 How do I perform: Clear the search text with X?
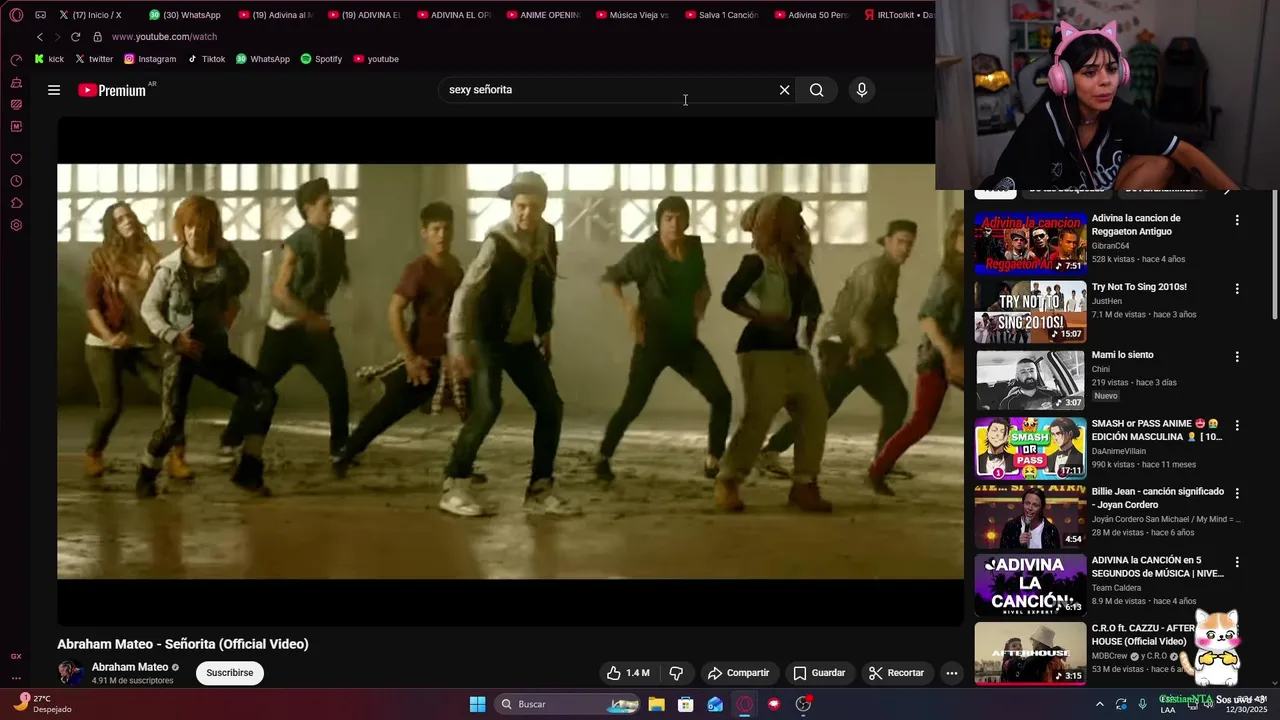pyautogui.click(x=785, y=90)
